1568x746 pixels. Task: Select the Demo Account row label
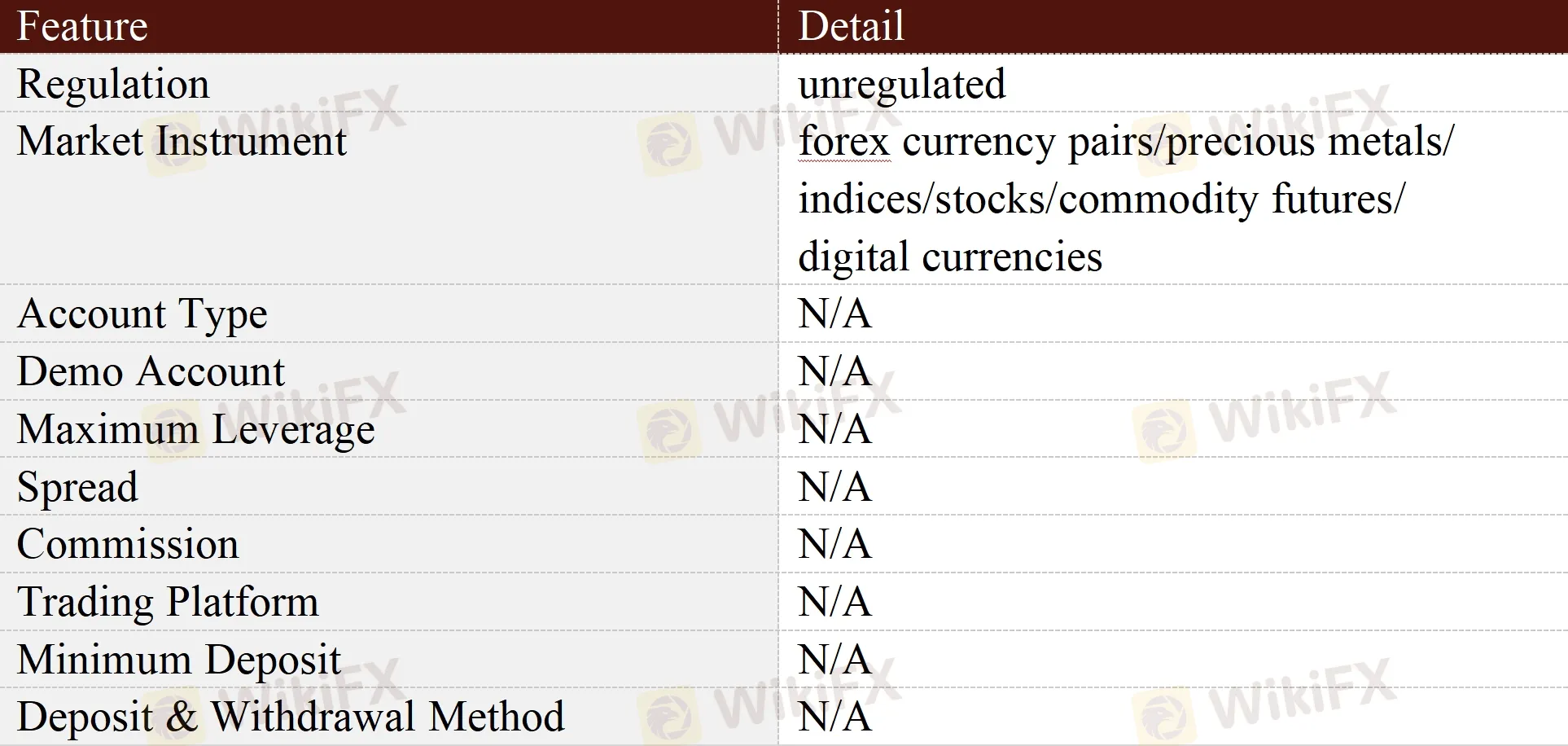point(151,372)
